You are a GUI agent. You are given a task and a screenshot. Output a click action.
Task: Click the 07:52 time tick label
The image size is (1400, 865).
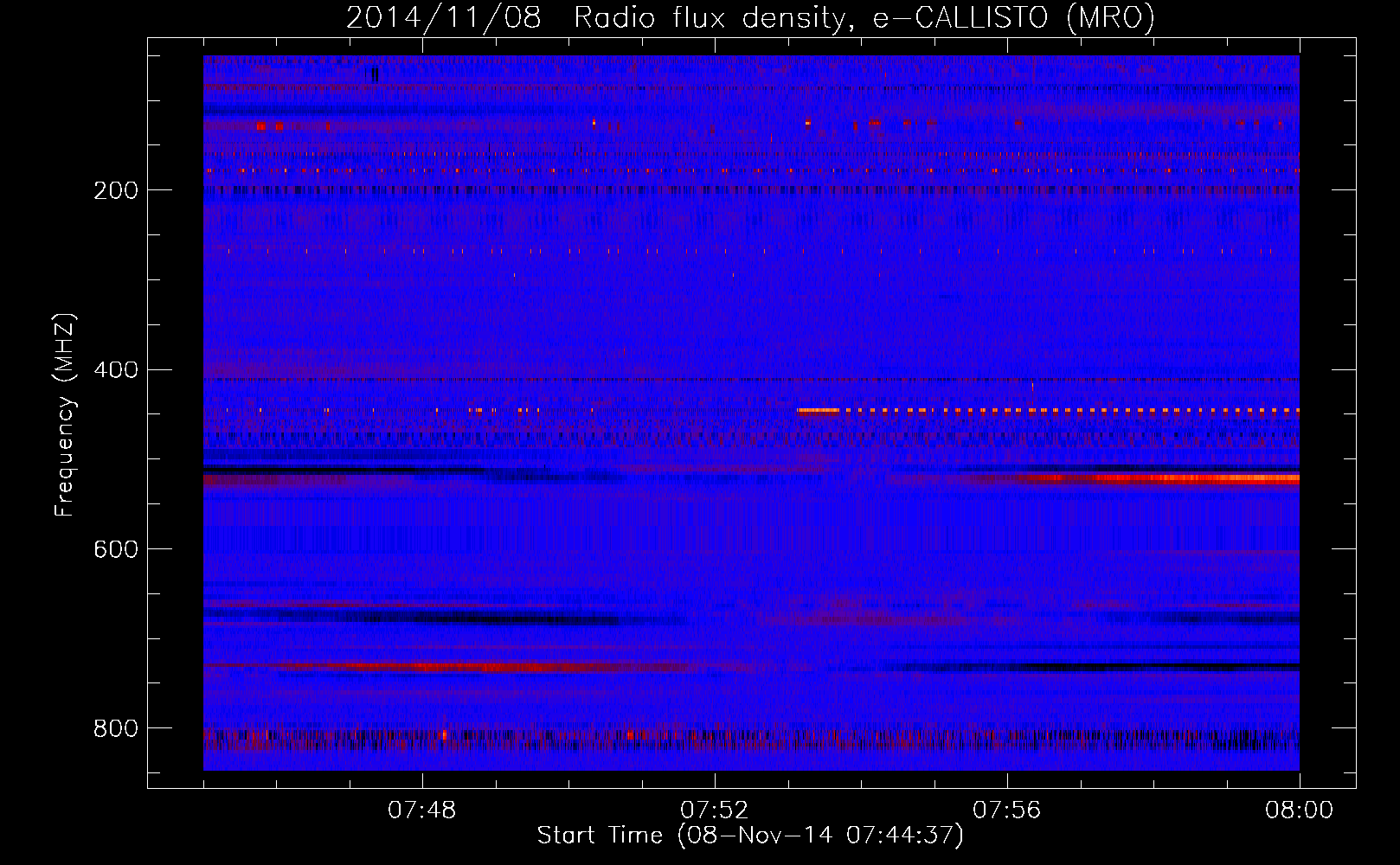pos(714,811)
